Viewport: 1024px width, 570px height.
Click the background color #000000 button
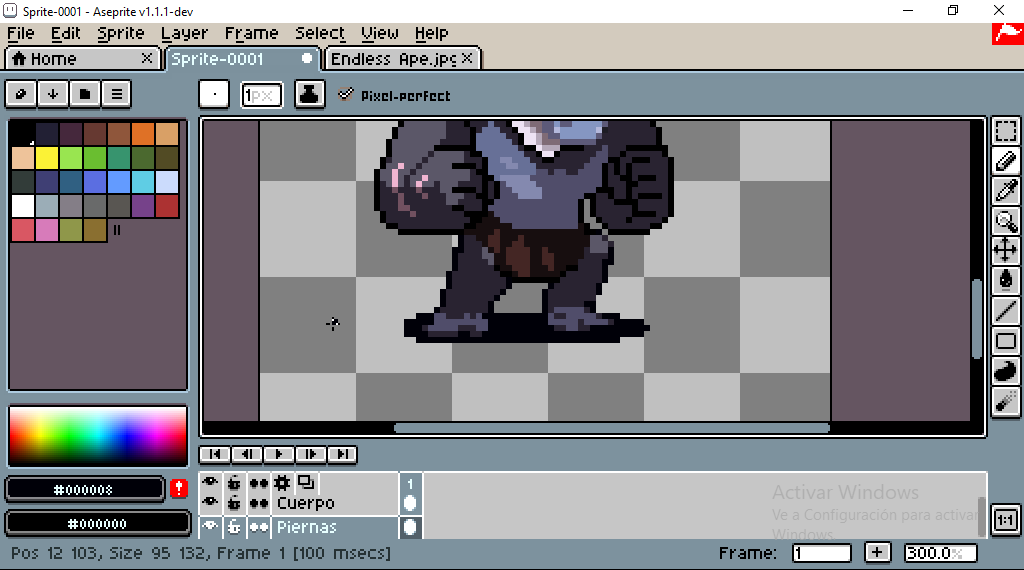coord(97,524)
